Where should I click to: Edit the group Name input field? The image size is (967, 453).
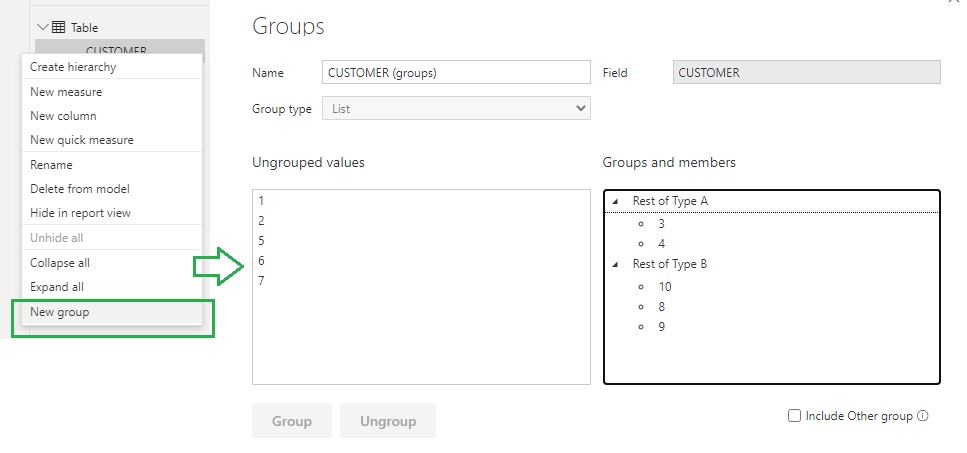pos(456,72)
